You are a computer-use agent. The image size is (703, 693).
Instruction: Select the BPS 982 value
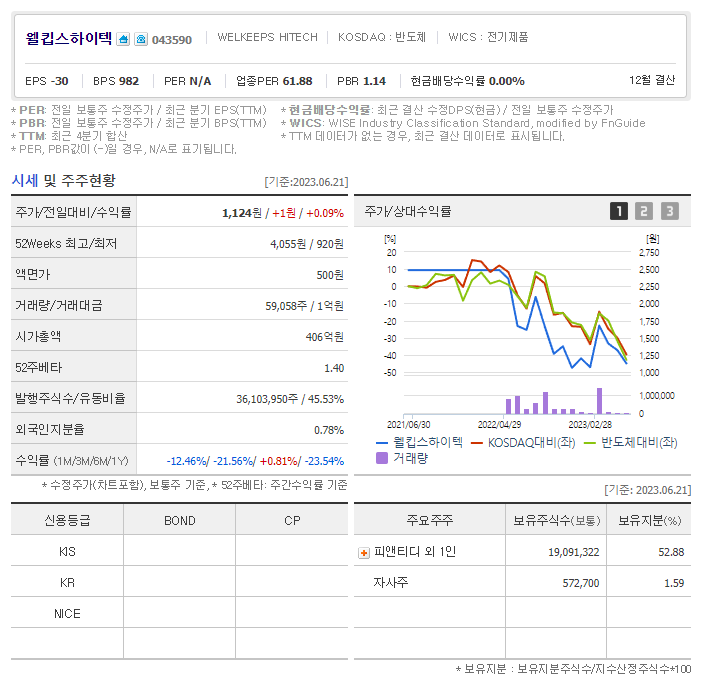(x=116, y=81)
